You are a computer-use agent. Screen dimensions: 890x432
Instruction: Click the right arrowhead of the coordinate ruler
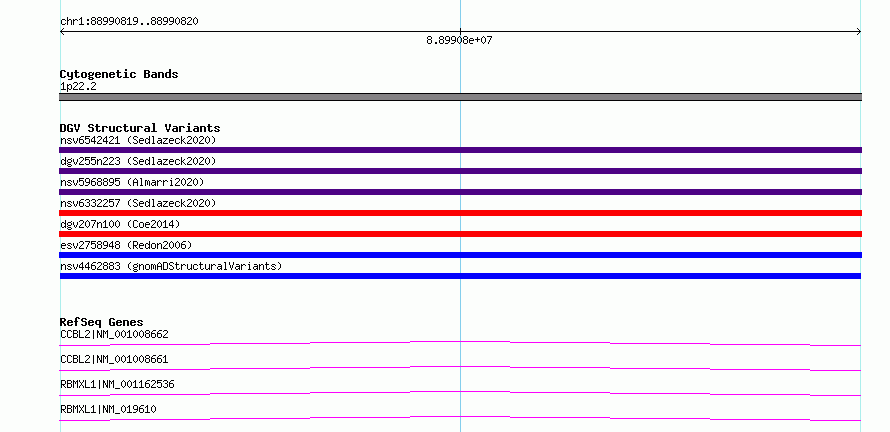858,32
